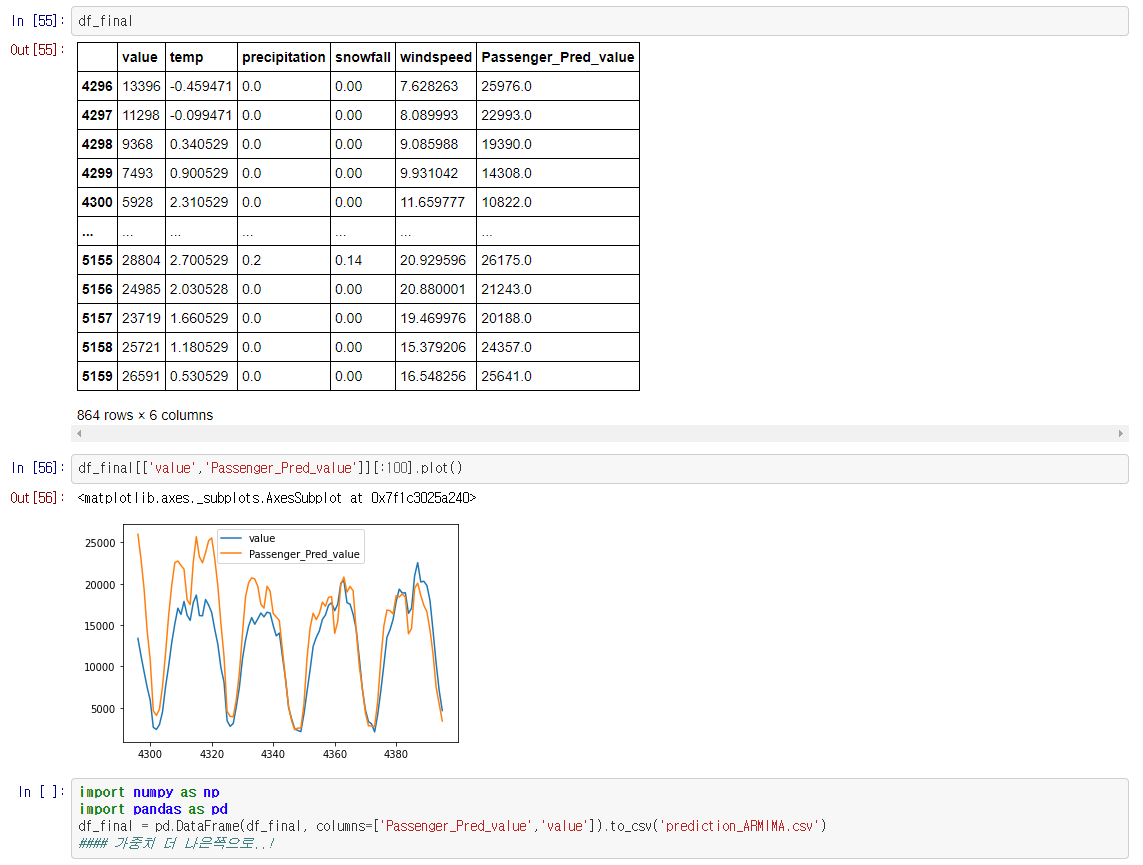Screen dimensions: 1143x865
Task: Click the In [56] input prompt
Action: [38, 469]
